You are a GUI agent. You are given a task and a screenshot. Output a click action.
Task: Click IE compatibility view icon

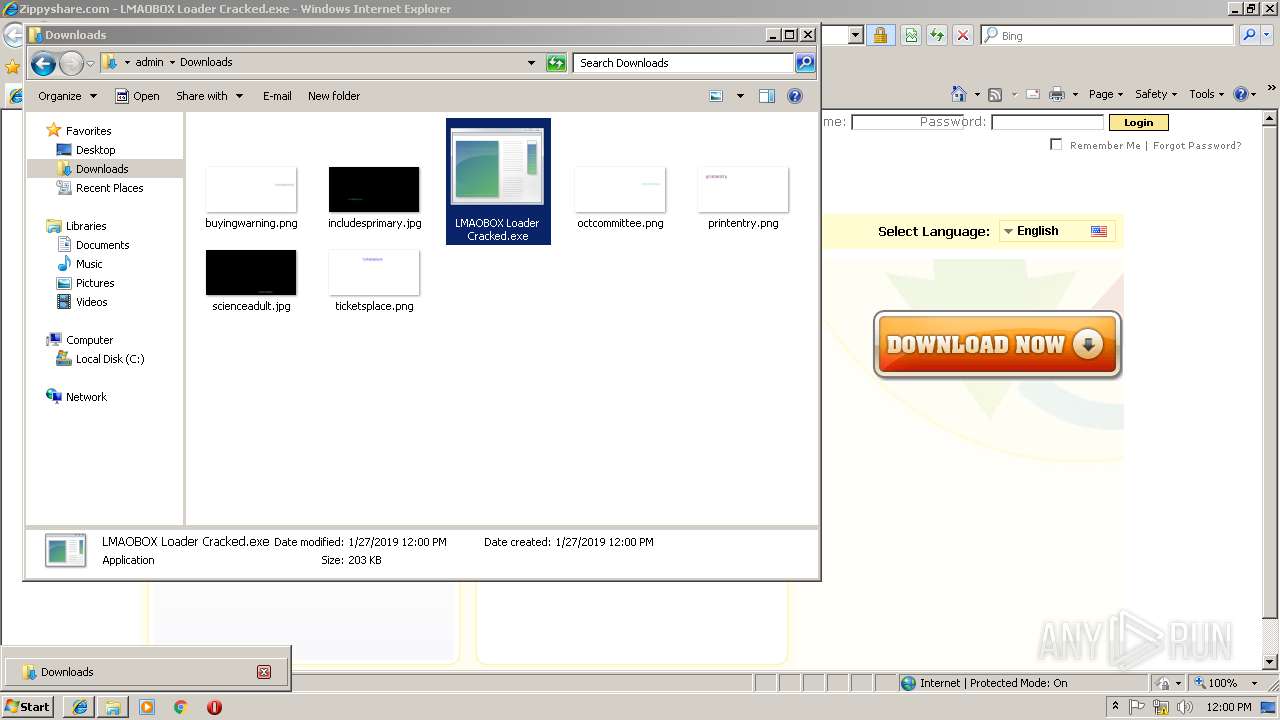click(911, 35)
